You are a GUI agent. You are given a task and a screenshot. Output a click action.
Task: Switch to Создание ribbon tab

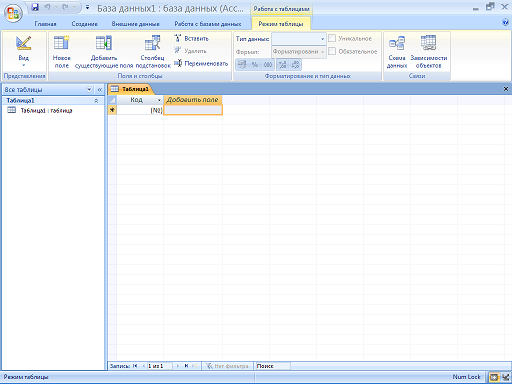[x=84, y=24]
